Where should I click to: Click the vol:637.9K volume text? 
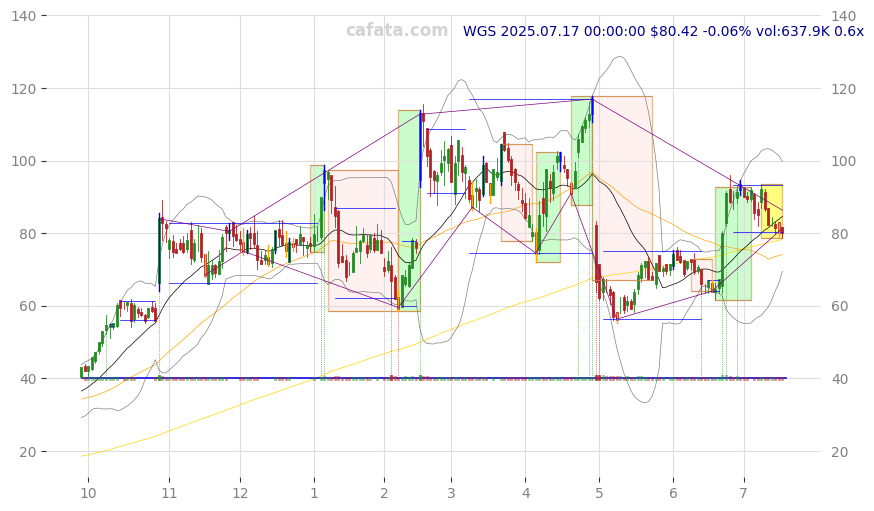click(x=792, y=31)
